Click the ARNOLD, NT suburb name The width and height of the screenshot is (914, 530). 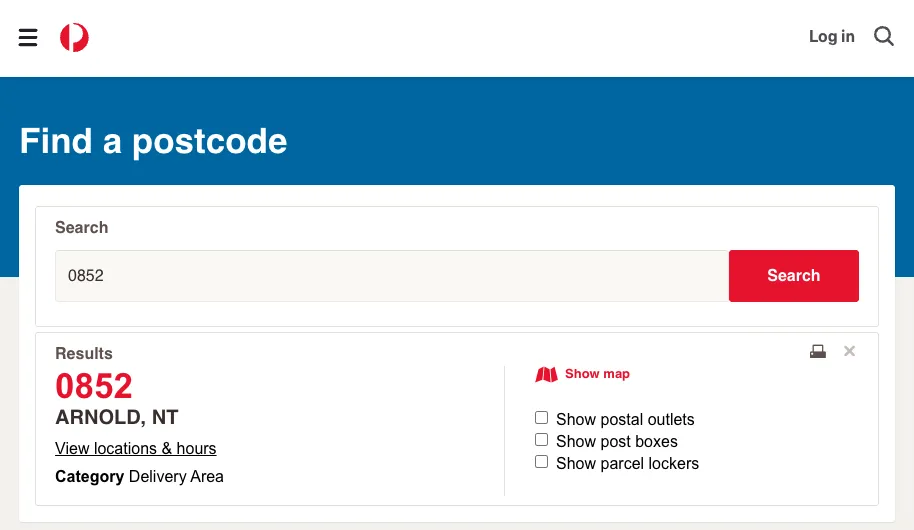[117, 417]
